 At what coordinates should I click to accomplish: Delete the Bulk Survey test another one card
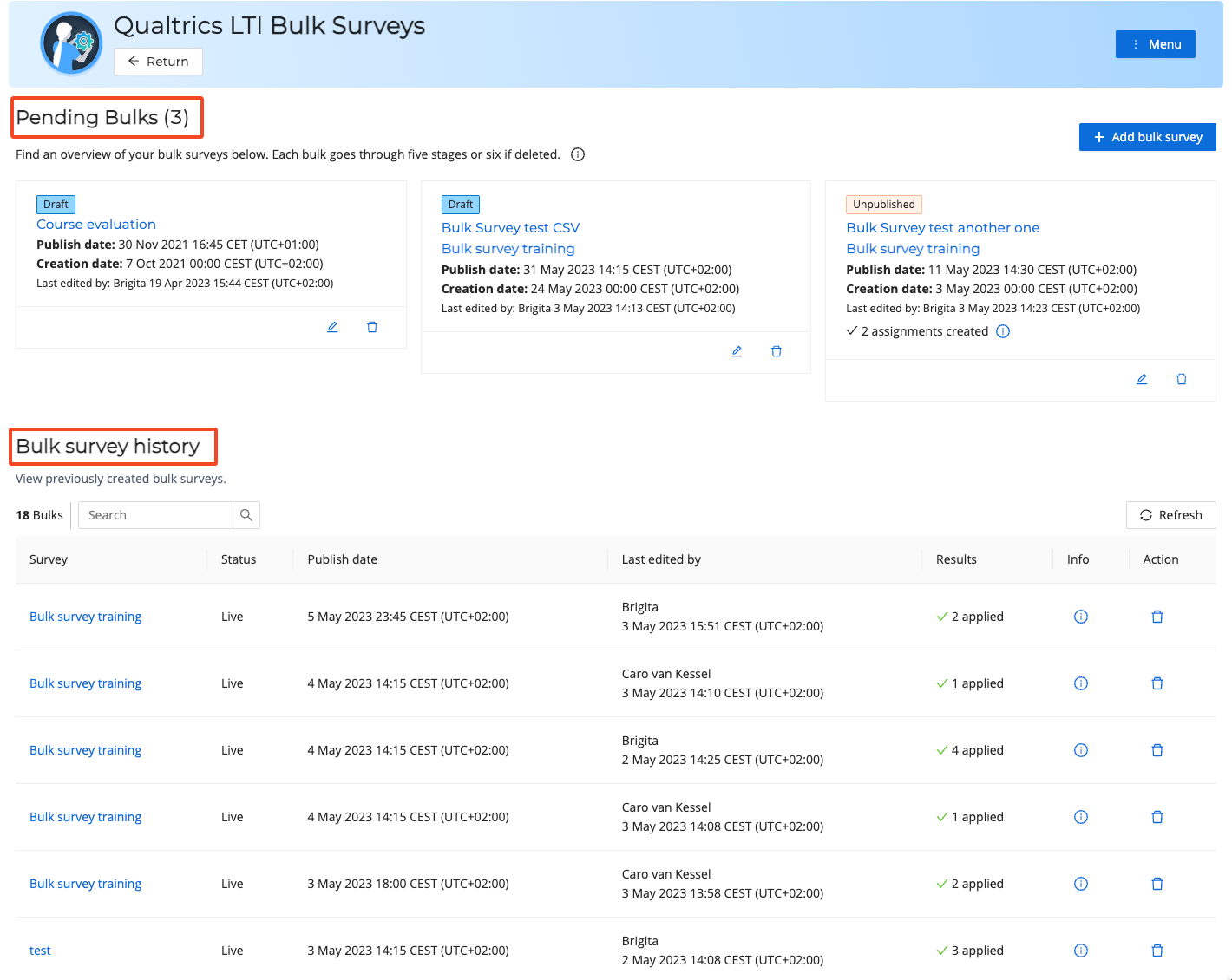coord(1182,379)
